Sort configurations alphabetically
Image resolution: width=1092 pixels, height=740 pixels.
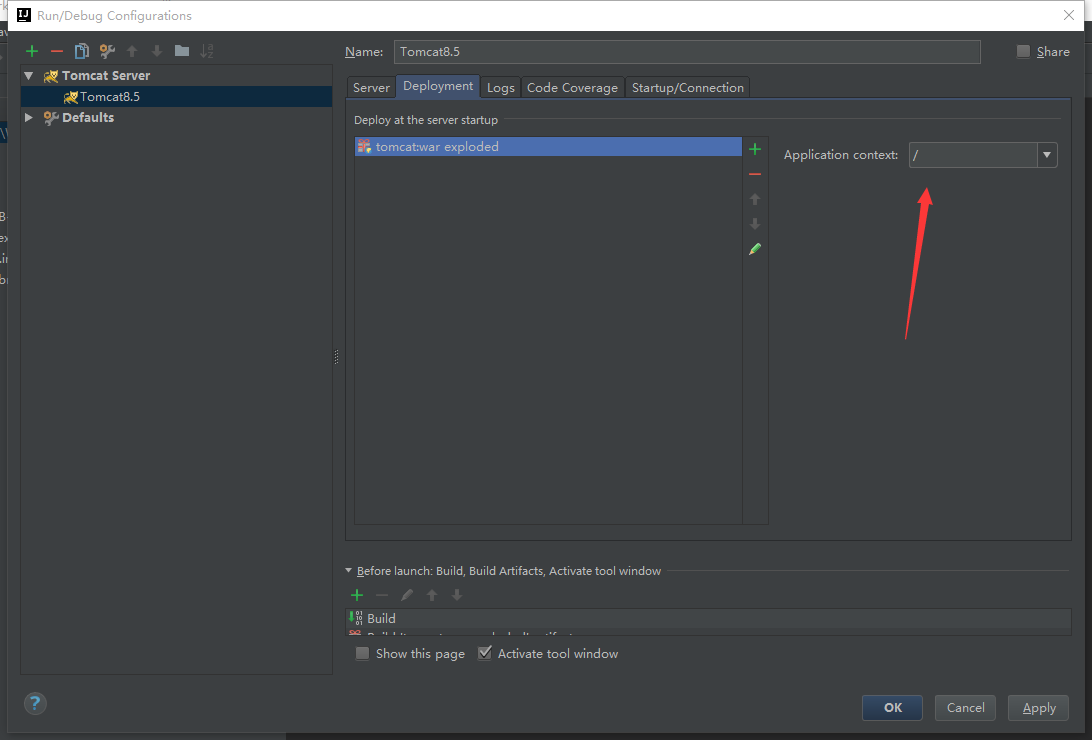pyautogui.click(x=207, y=51)
